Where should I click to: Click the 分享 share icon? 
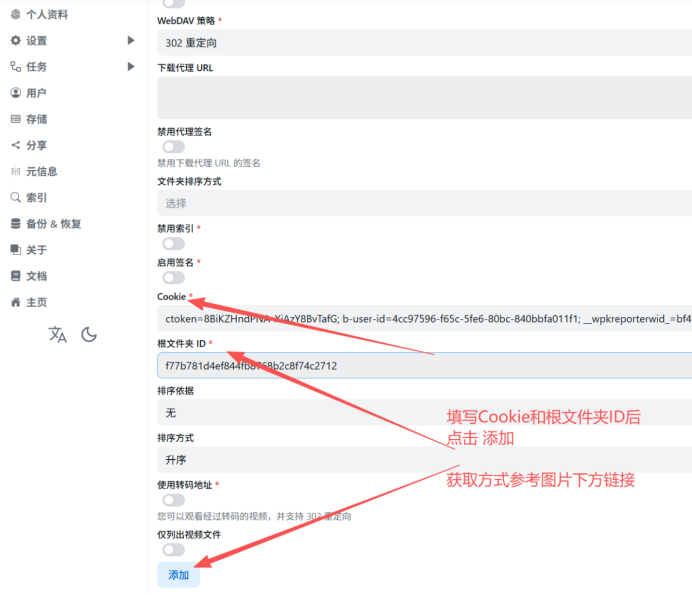(15, 145)
